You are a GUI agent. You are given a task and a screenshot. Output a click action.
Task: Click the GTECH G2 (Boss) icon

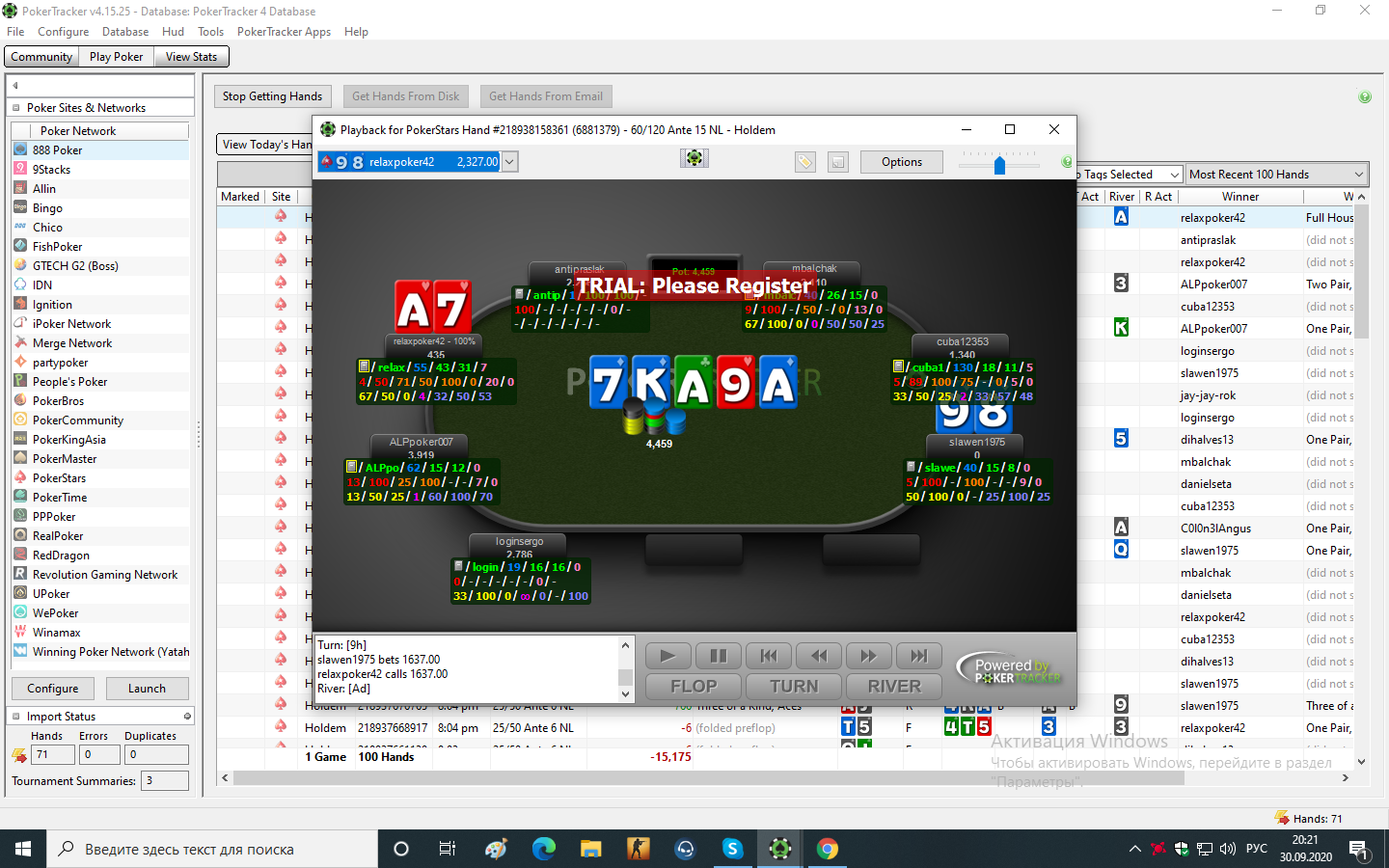point(20,265)
